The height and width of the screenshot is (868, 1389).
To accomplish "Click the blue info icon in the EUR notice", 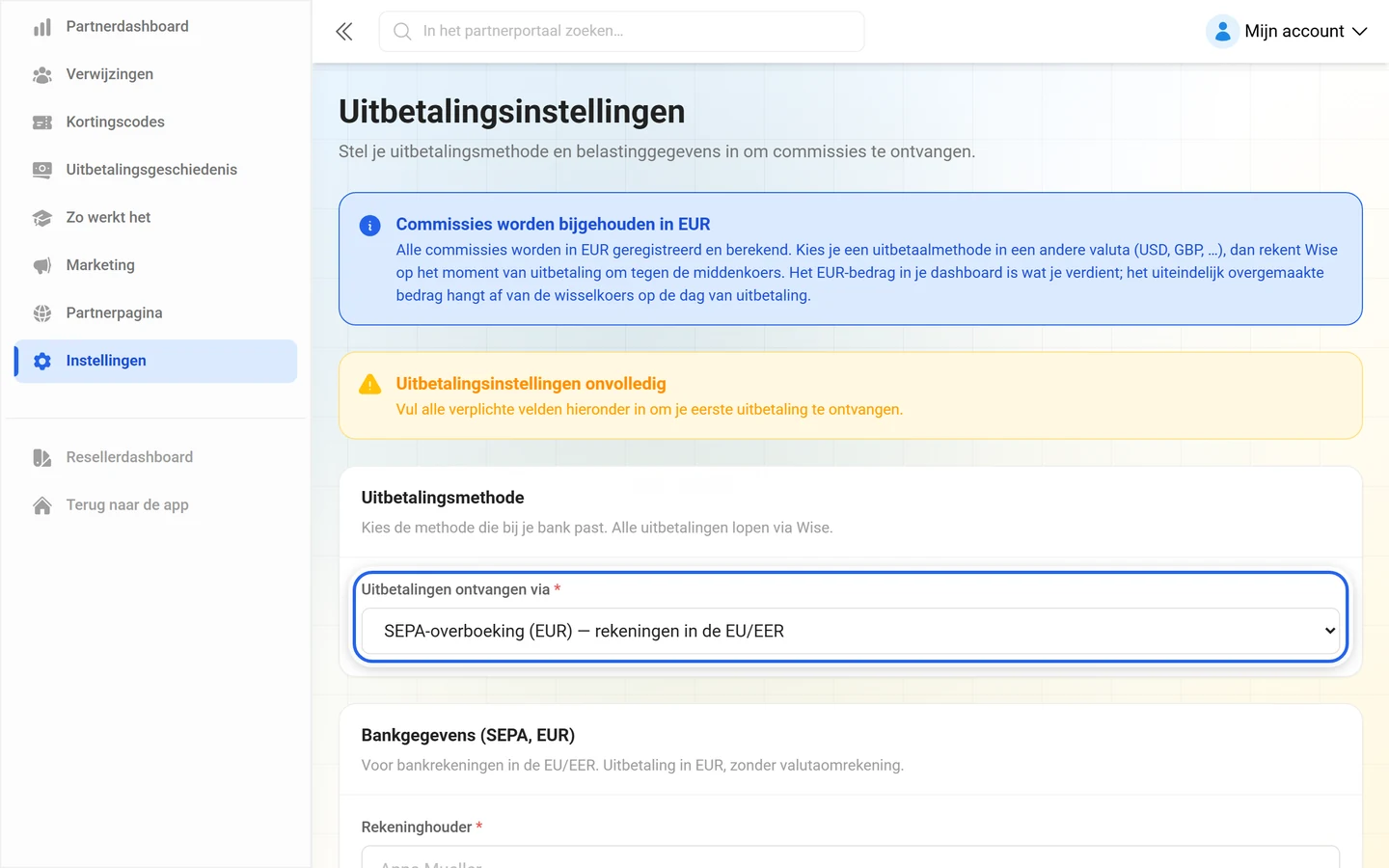I will point(369,226).
